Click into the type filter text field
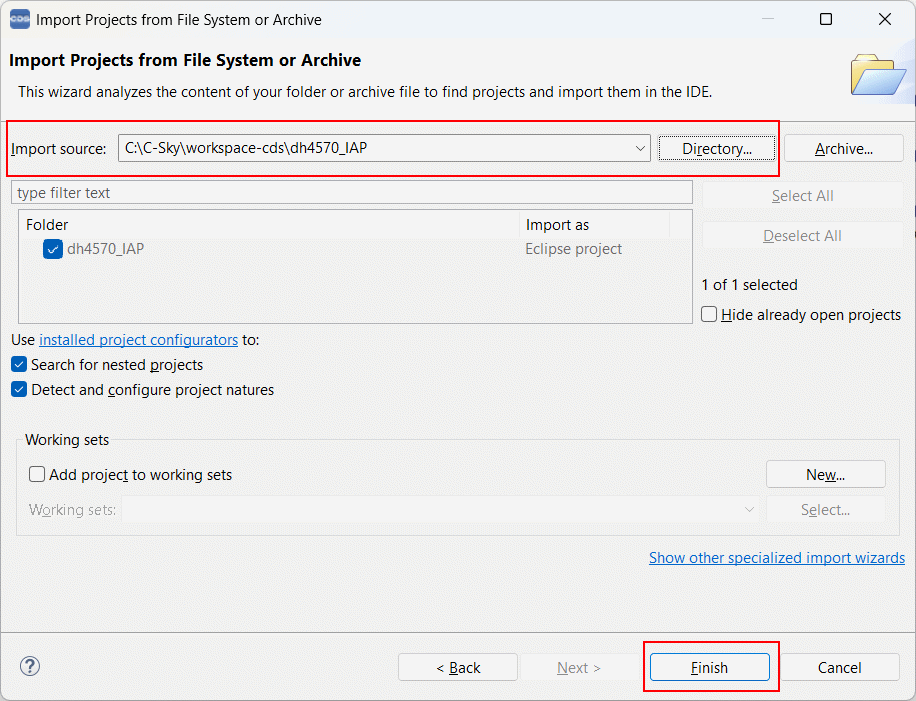The width and height of the screenshot is (916, 701). [x=350, y=192]
